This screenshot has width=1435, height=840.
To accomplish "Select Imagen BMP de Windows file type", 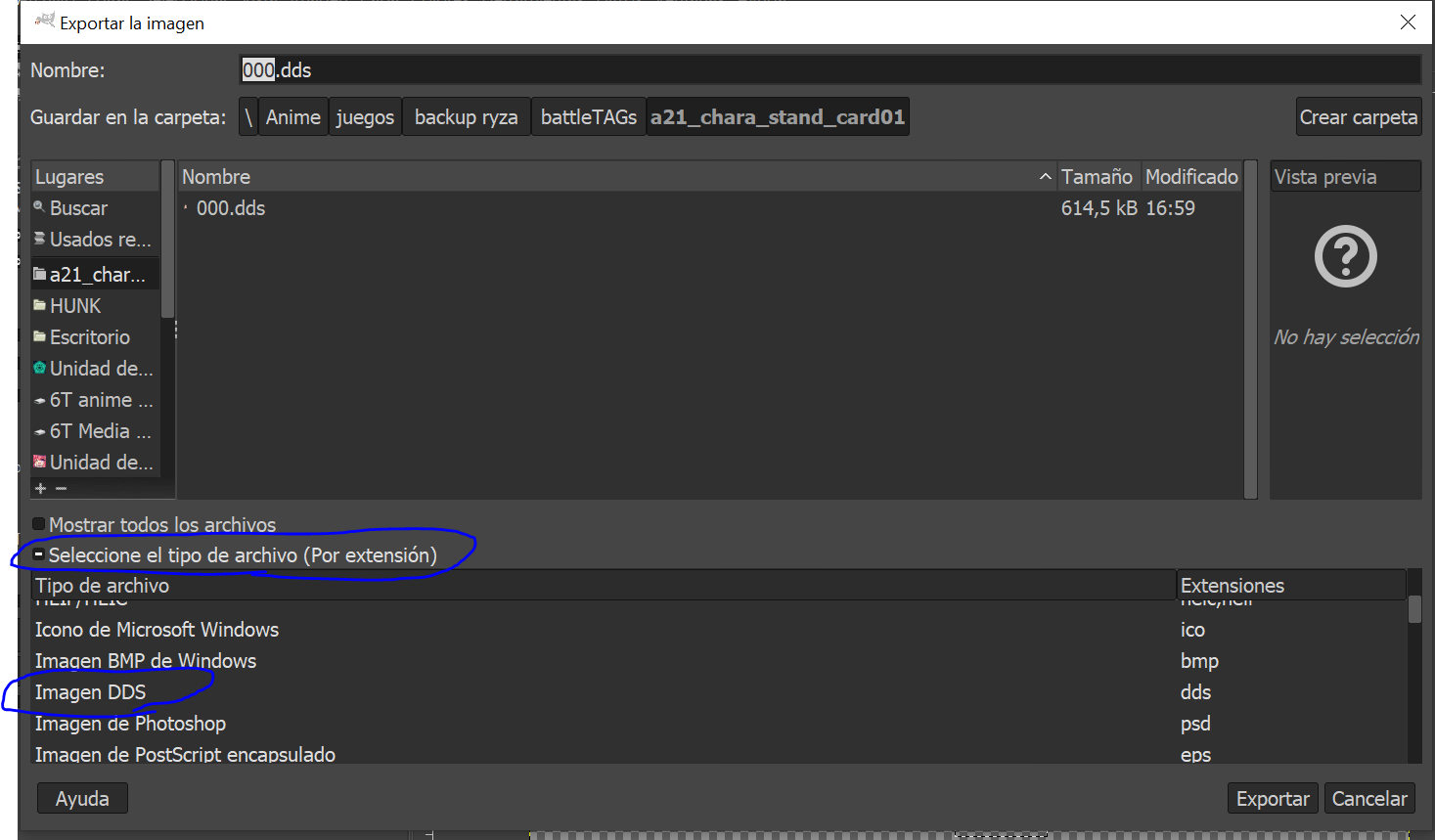I will (146, 661).
